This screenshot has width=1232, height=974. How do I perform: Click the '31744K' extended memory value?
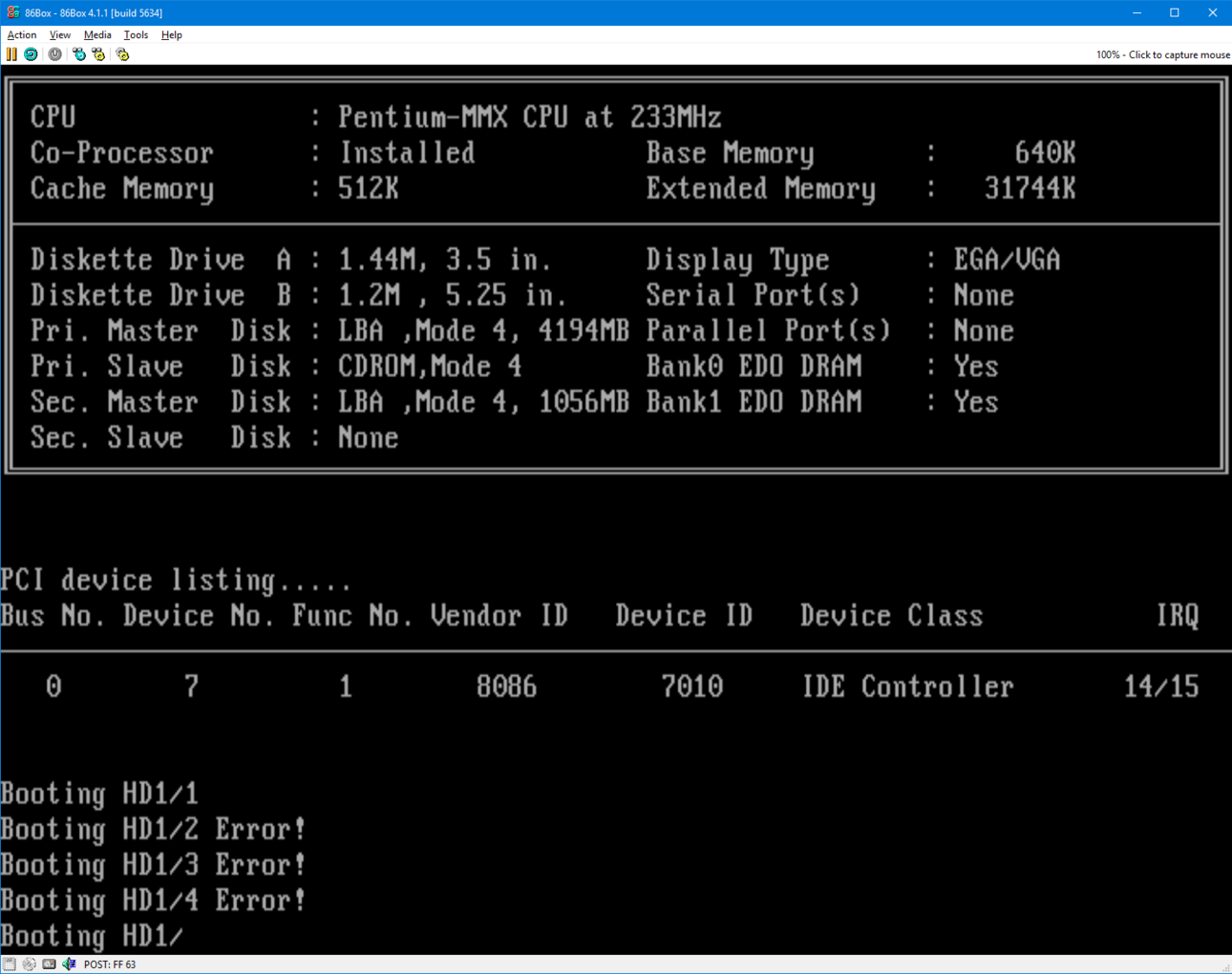pyautogui.click(x=1030, y=189)
